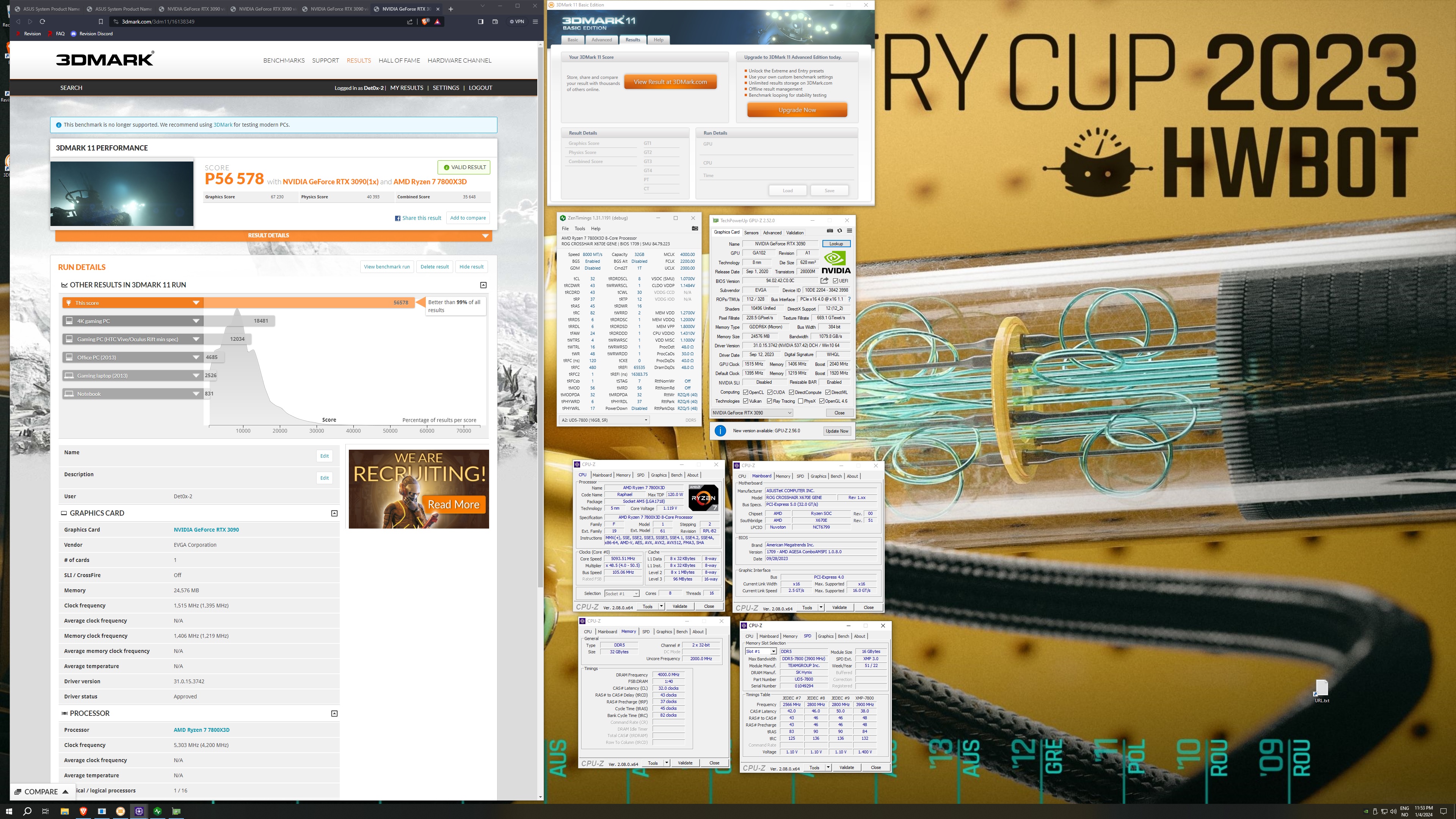This screenshot has width=1456, height=819.
Task: Open the HALL OF FAME menu item
Action: point(399,61)
